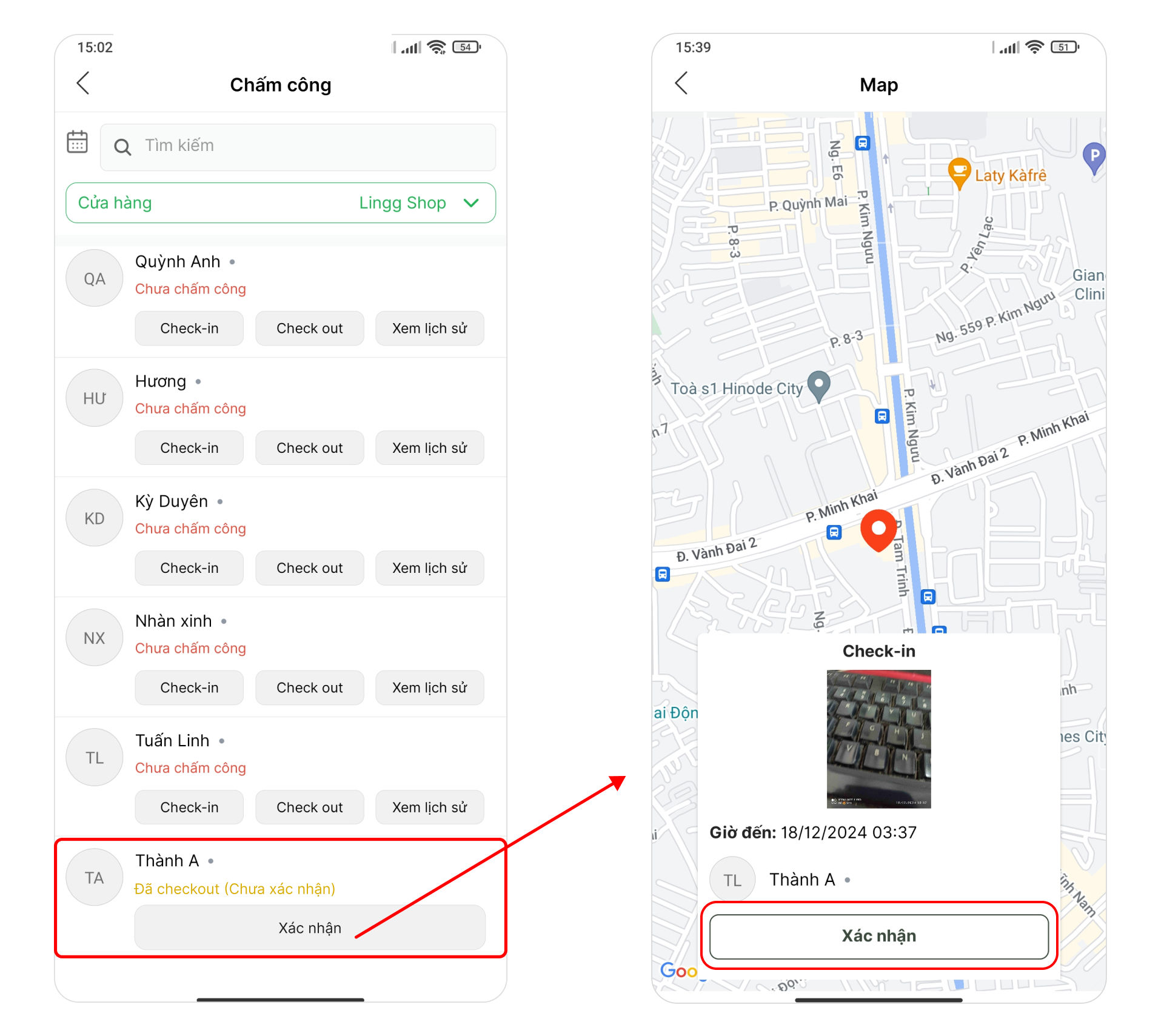Confirm Thành A's checkout with Xác nhận in list
Viewport: 1164px width, 1036px height.
(x=310, y=927)
